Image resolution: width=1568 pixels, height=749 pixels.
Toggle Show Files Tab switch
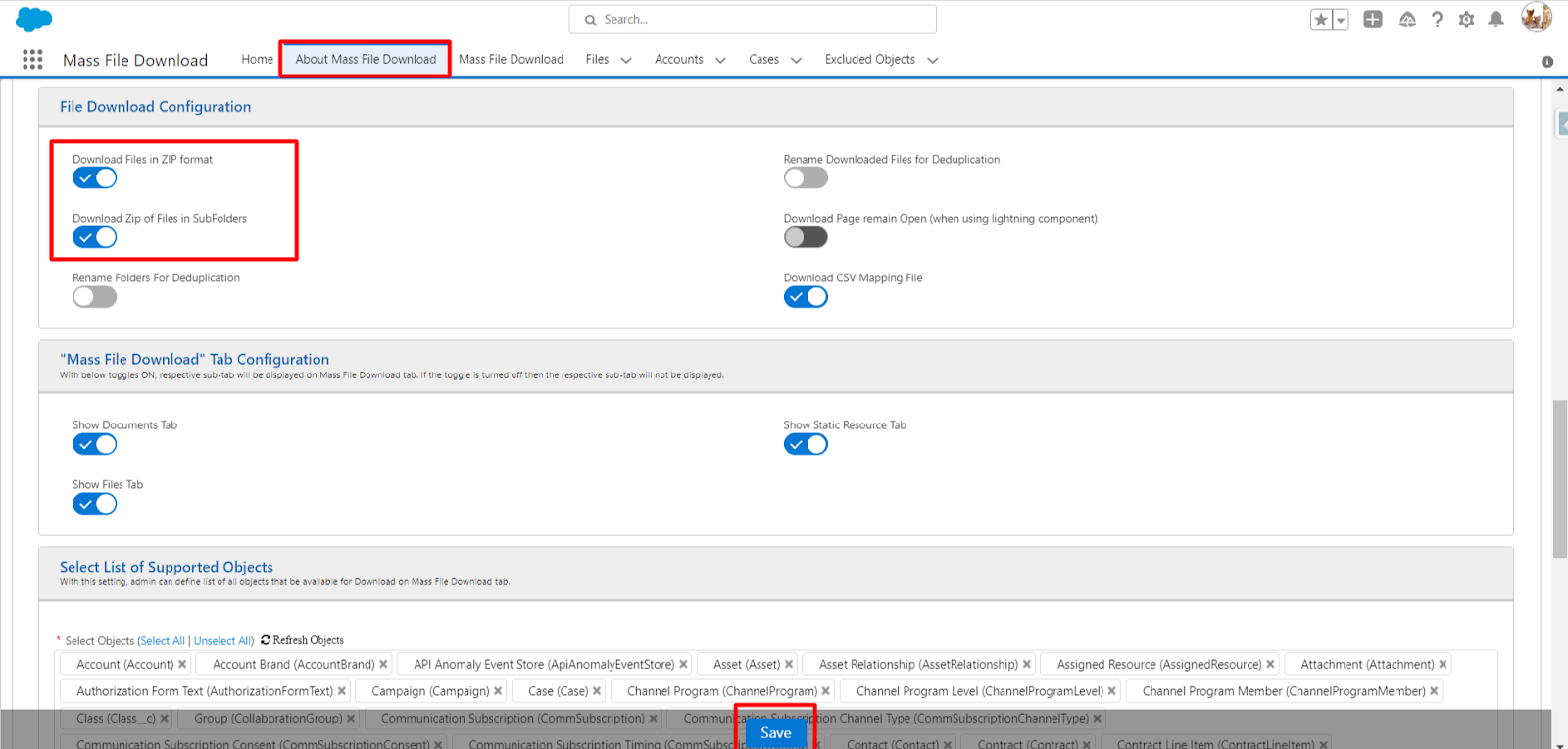pyautogui.click(x=95, y=504)
